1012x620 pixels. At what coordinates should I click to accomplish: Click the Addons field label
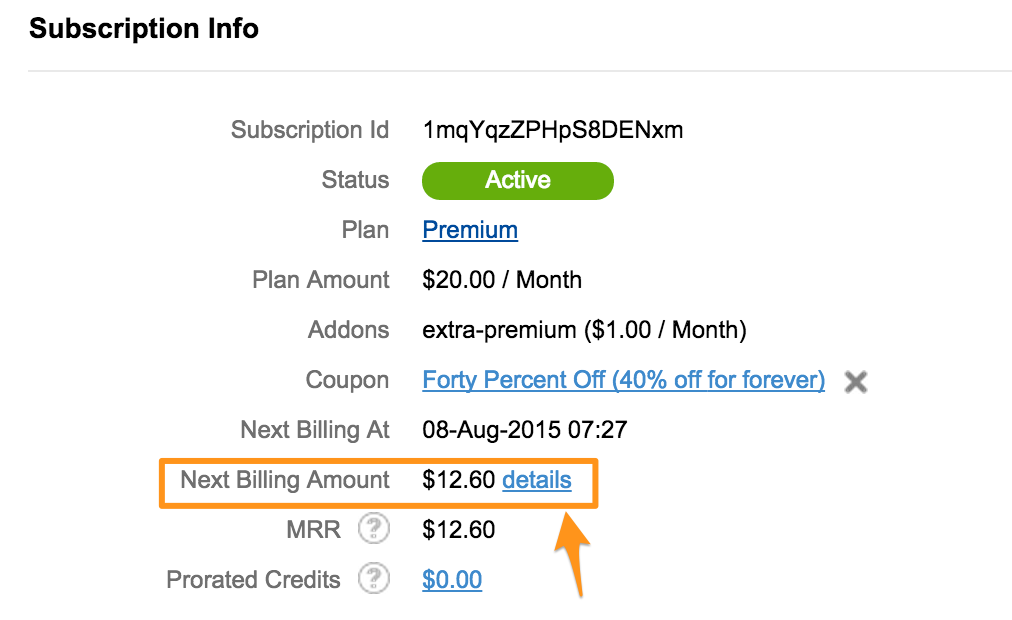tap(349, 330)
